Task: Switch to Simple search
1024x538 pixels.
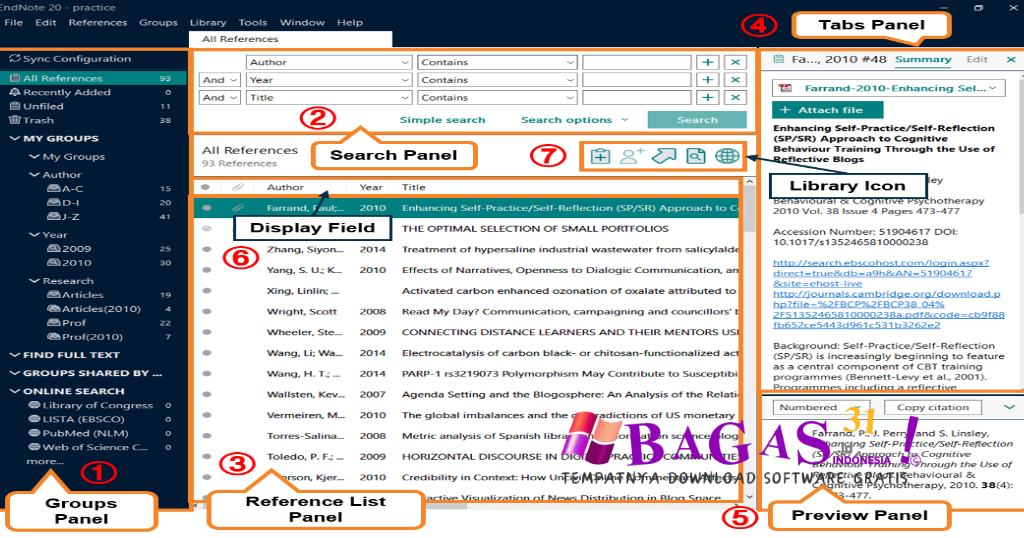Action: pos(442,120)
